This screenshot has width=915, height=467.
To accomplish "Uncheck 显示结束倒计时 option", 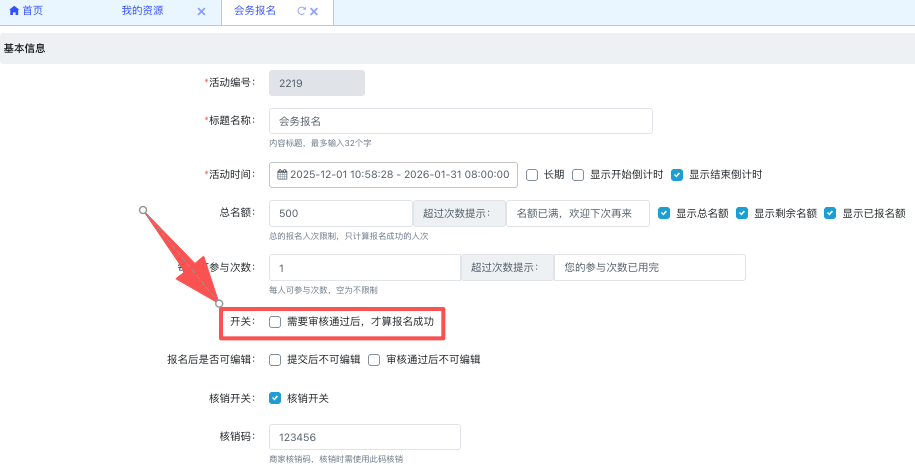I will point(677,174).
